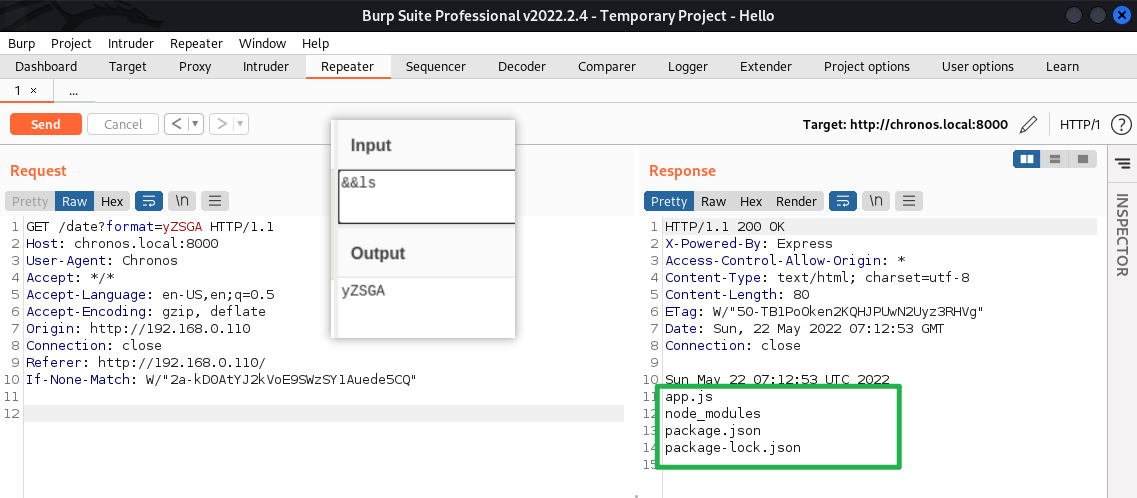1137x498 pixels.
Task: Switch to top-bottom layout icon
Action: (x=1055, y=159)
